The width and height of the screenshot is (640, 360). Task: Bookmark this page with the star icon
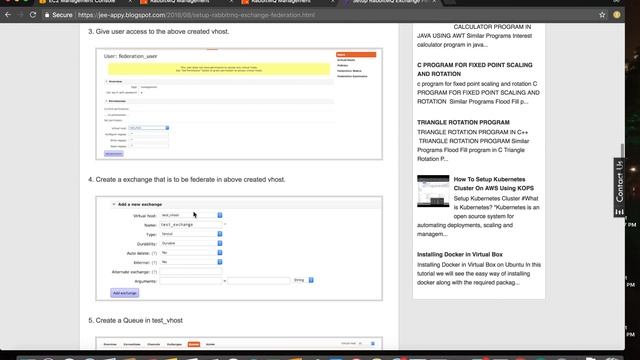click(x=602, y=15)
